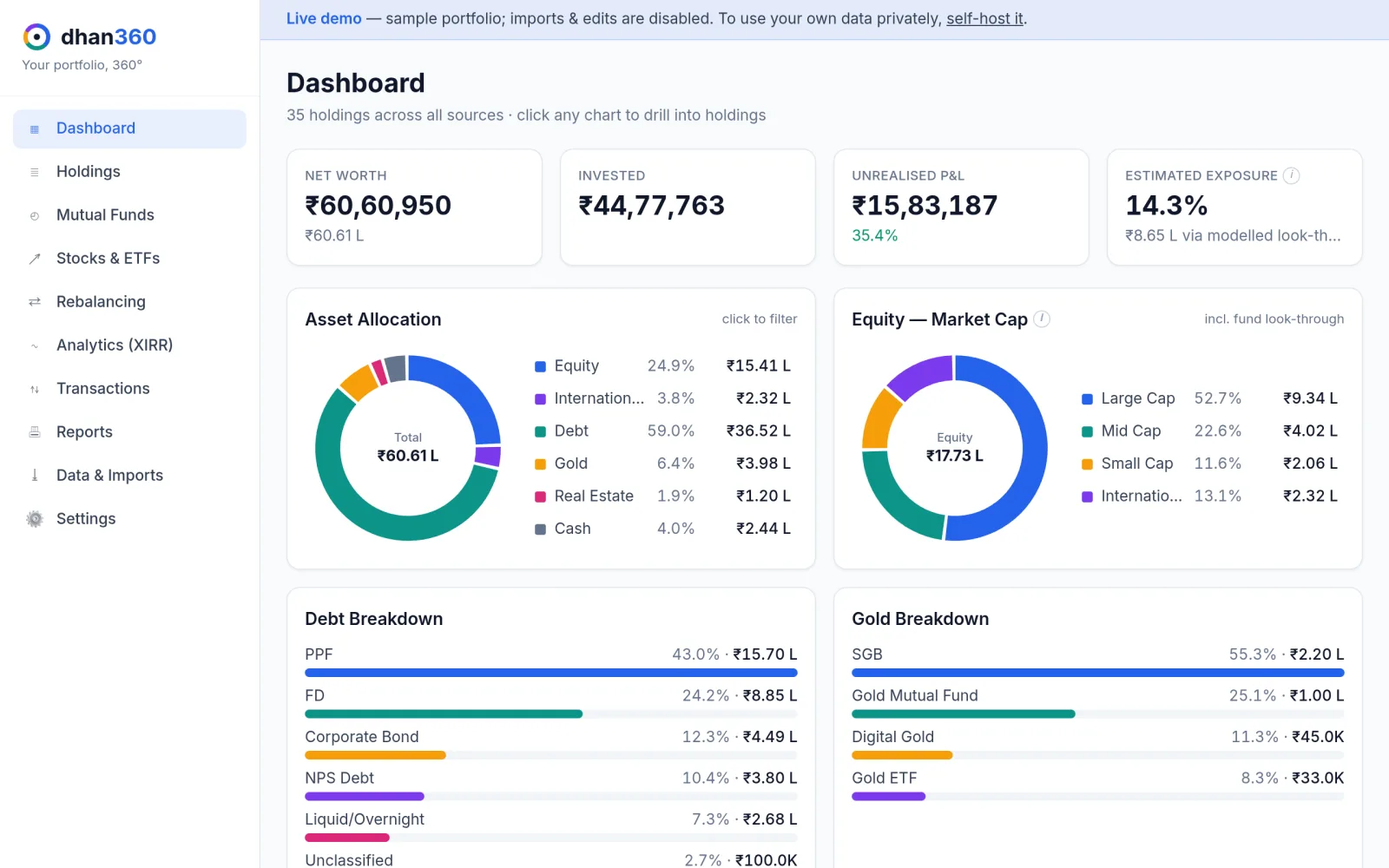
Task: Filter by Debt in Asset Allocation legend
Action: coord(663,431)
